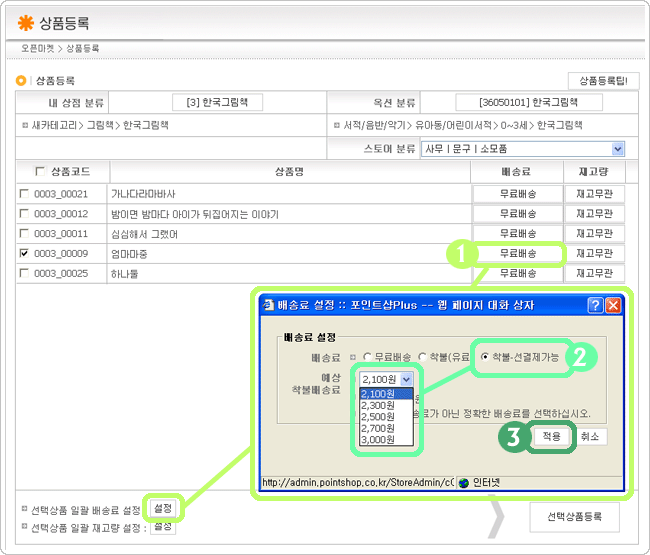Pick 3,000원 in the shipping fee list
The height and width of the screenshot is (555, 650).
pyautogui.click(x=379, y=439)
